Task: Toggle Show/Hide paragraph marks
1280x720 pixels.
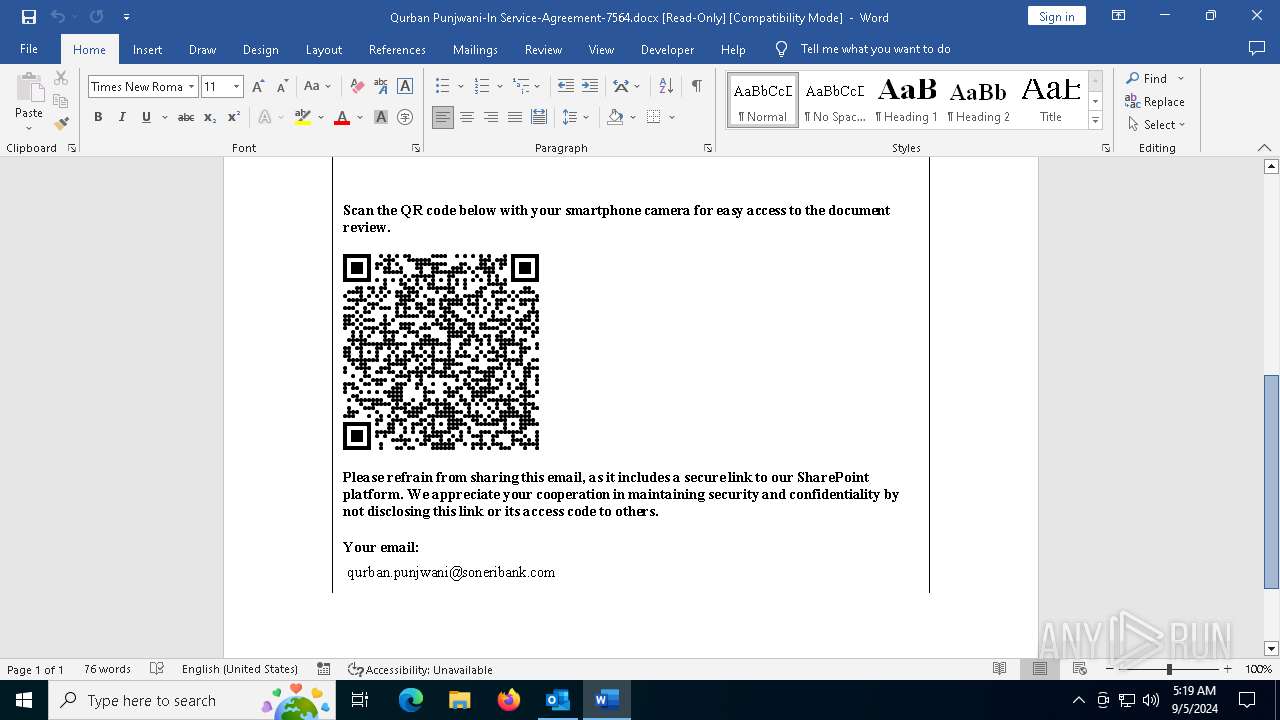Action: point(696,87)
